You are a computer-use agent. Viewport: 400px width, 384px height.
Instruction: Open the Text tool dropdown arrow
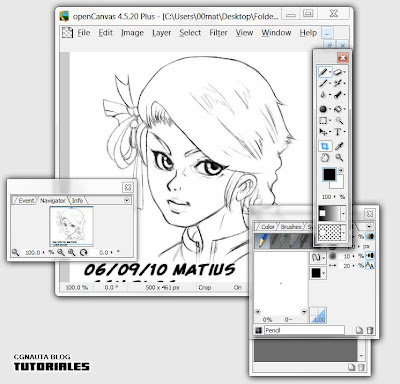pyautogui.click(x=344, y=132)
